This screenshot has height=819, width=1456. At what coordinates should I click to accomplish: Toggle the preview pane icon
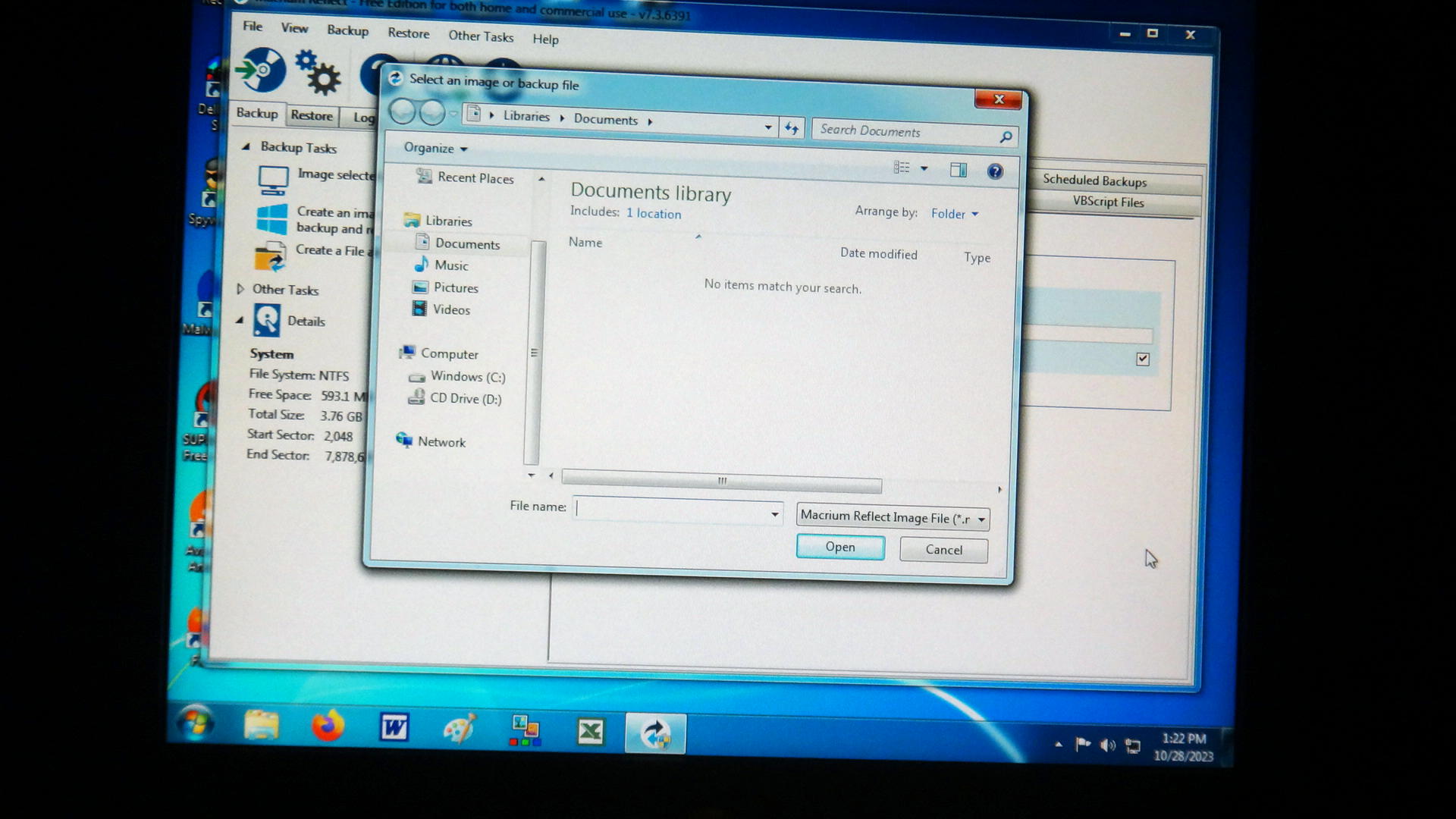(959, 170)
